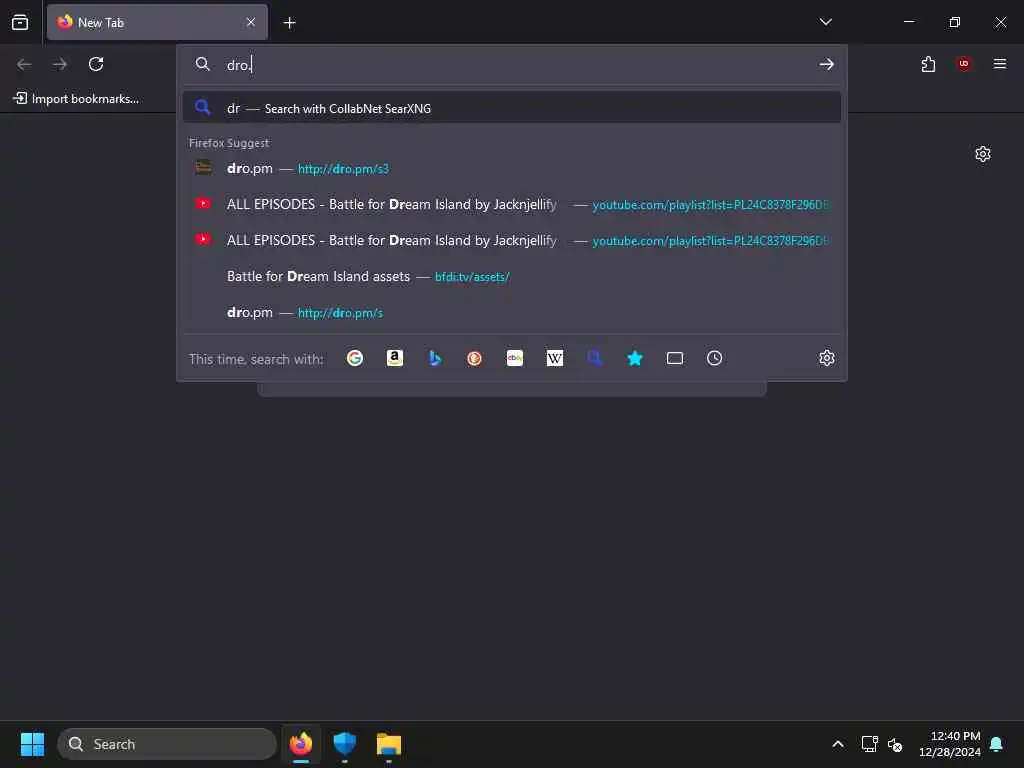Select Search with CollabNet SearXNG suggestion
Image resolution: width=1024 pixels, height=768 pixels.
point(512,108)
